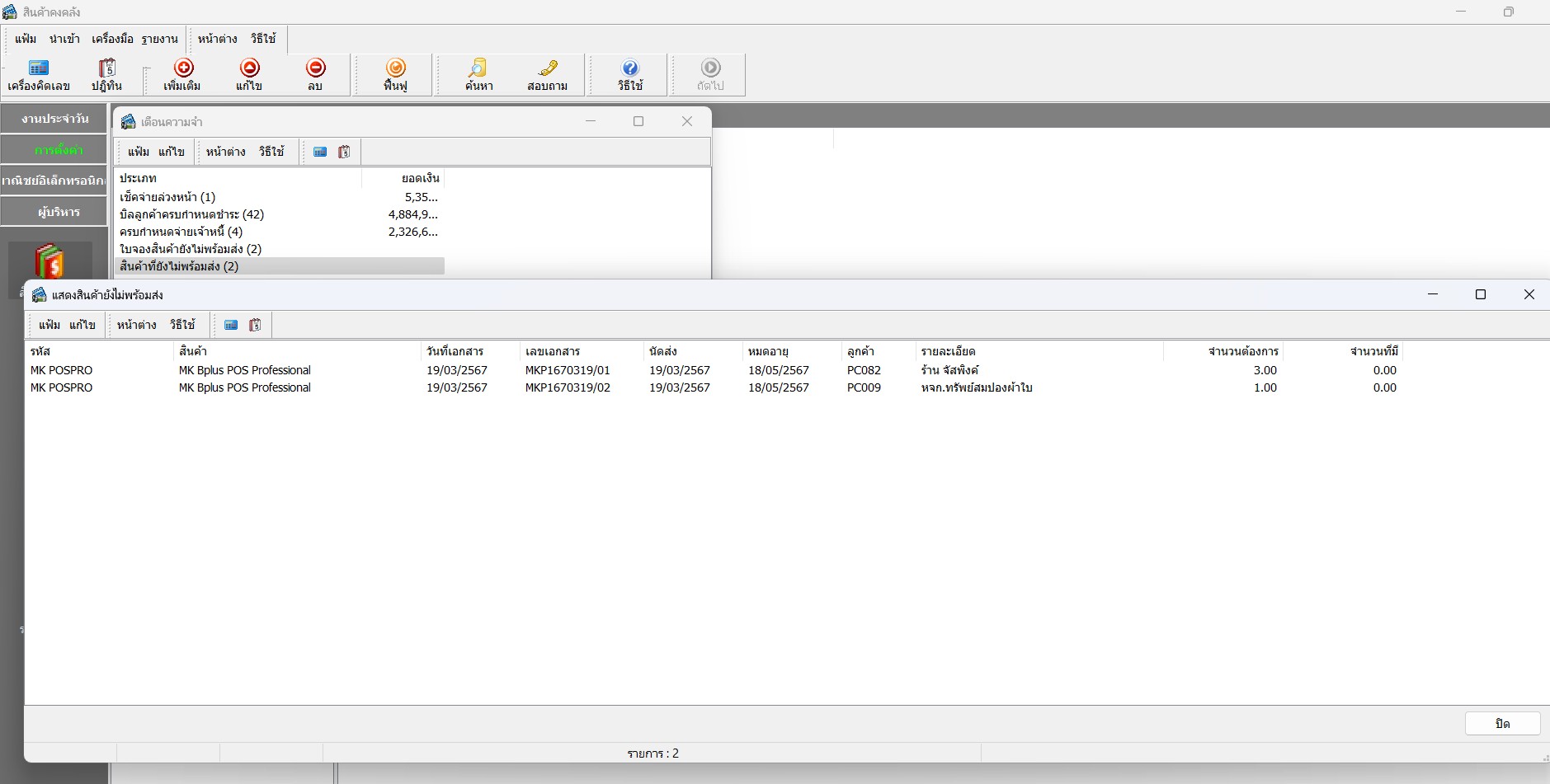Open แฟ้ม menu in main window
The width and height of the screenshot is (1550, 784).
pos(26,39)
